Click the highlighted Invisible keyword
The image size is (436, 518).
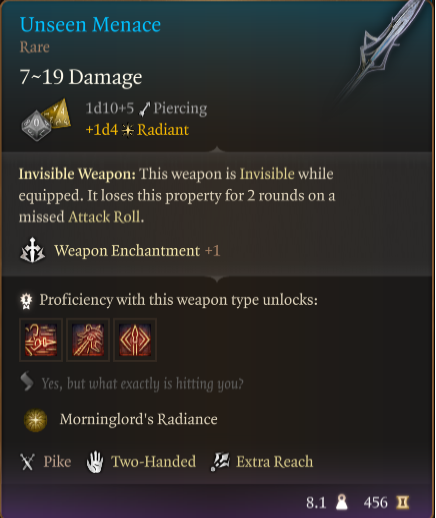(267, 174)
